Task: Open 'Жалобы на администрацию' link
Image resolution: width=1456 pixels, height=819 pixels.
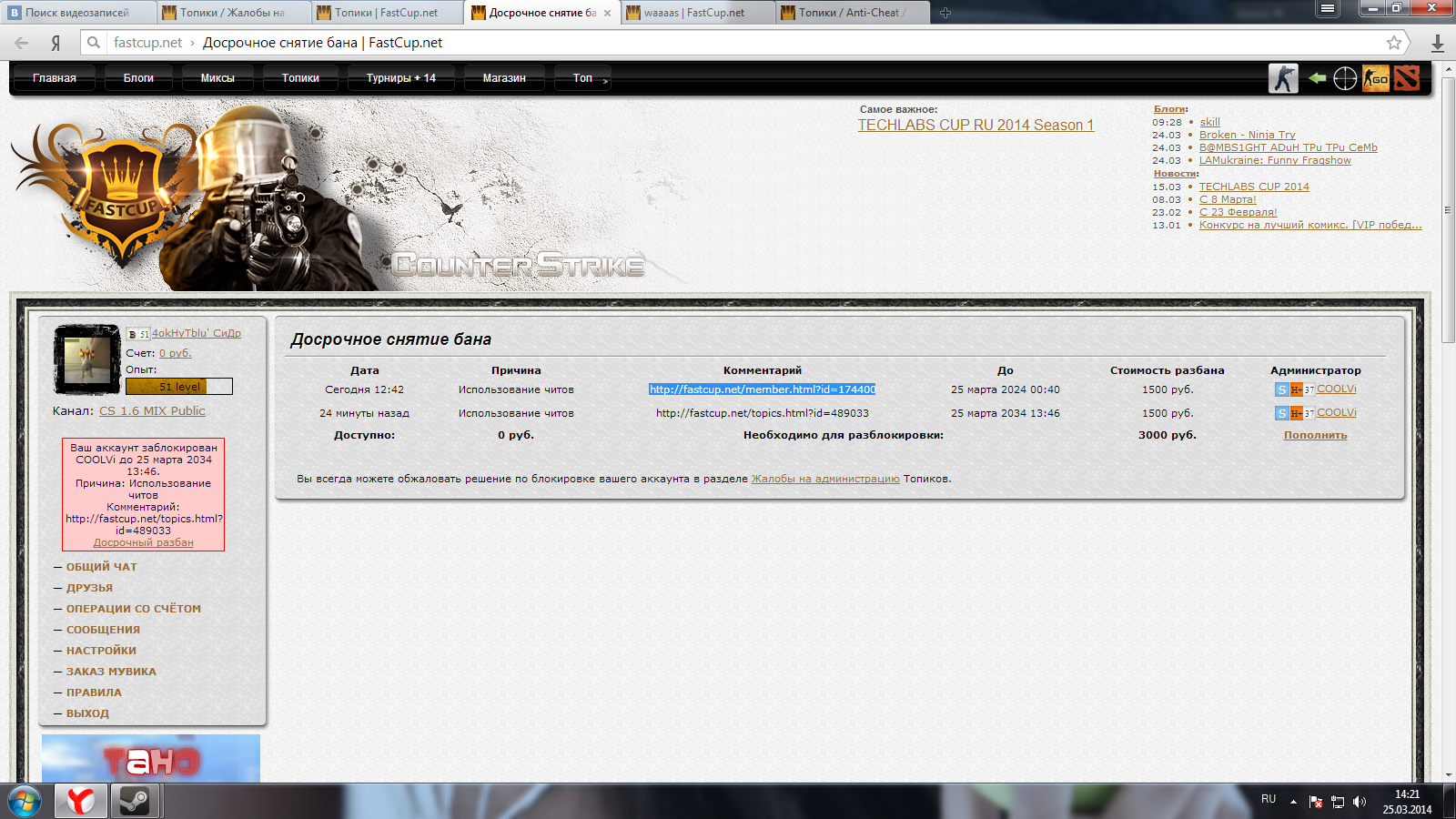Action: tap(825, 479)
